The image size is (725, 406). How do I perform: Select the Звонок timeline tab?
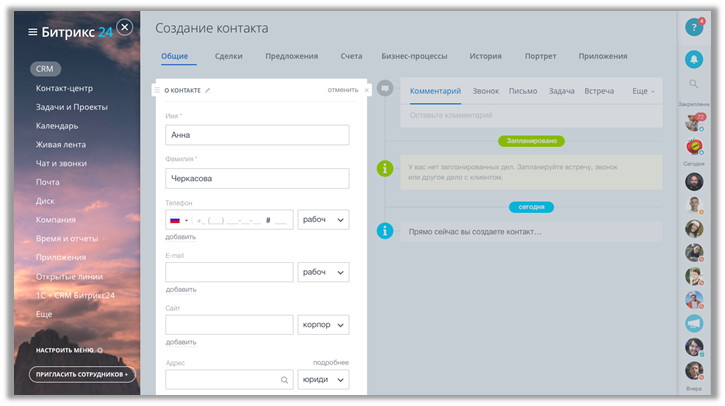(x=485, y=91)
